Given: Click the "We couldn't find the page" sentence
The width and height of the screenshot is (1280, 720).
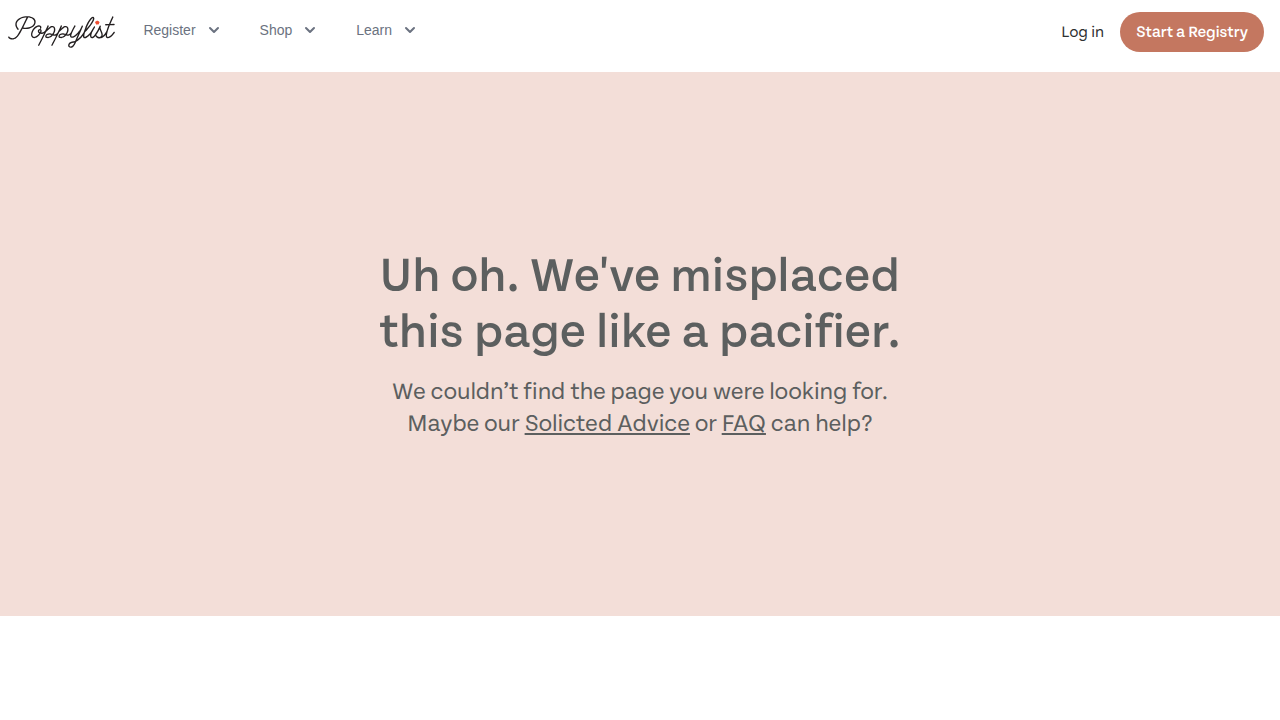Looking at the screenshot, I should (640, 391).
